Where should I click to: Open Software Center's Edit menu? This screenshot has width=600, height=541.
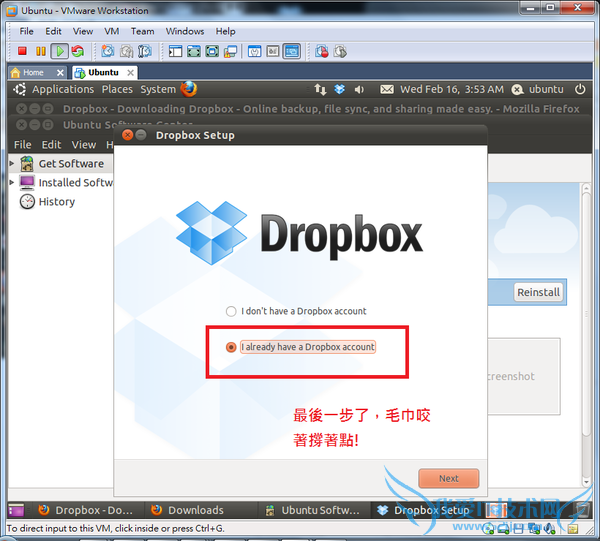(x=51, y=145)
